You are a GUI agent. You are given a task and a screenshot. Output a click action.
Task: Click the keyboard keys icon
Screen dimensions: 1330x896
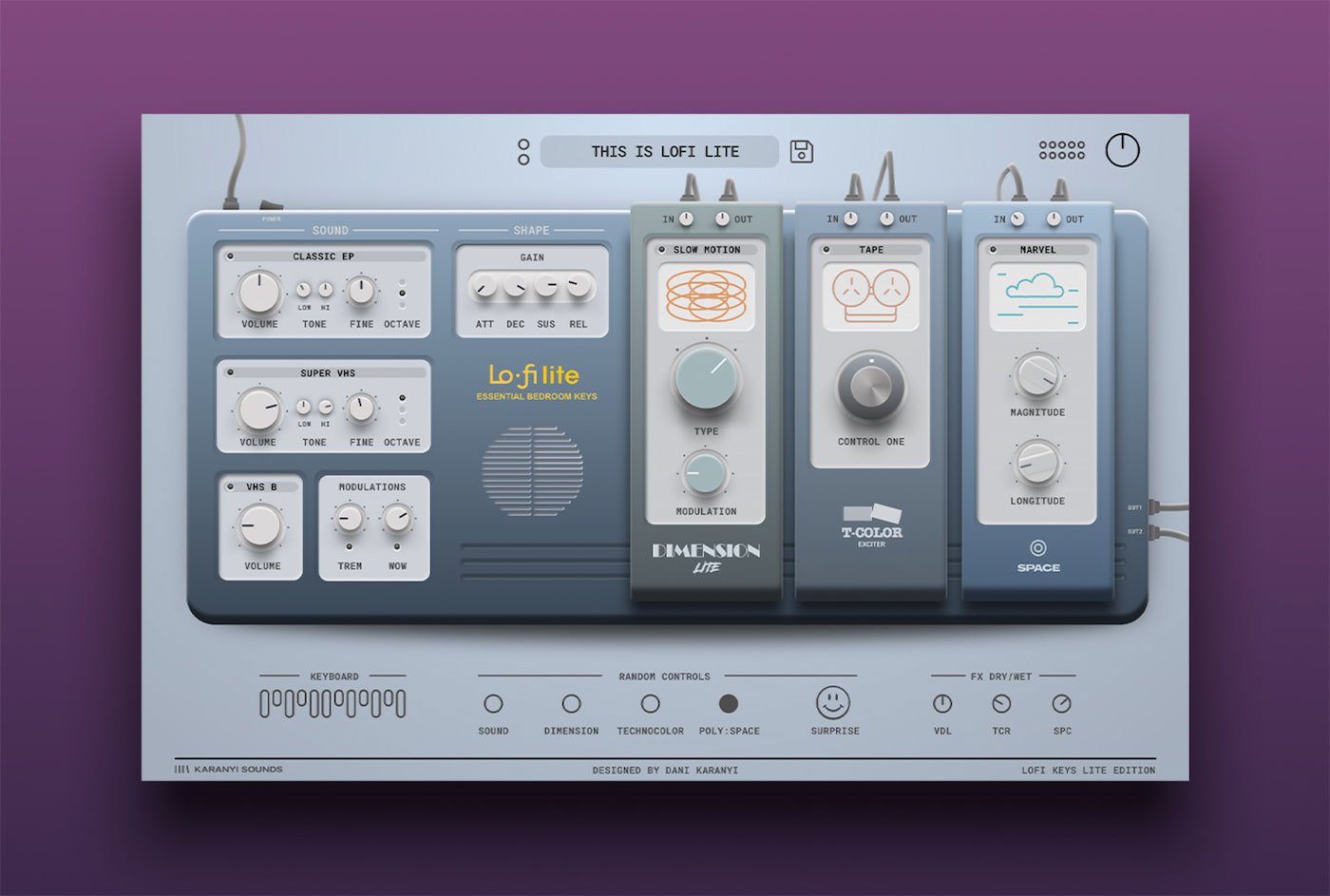(332, 704)
